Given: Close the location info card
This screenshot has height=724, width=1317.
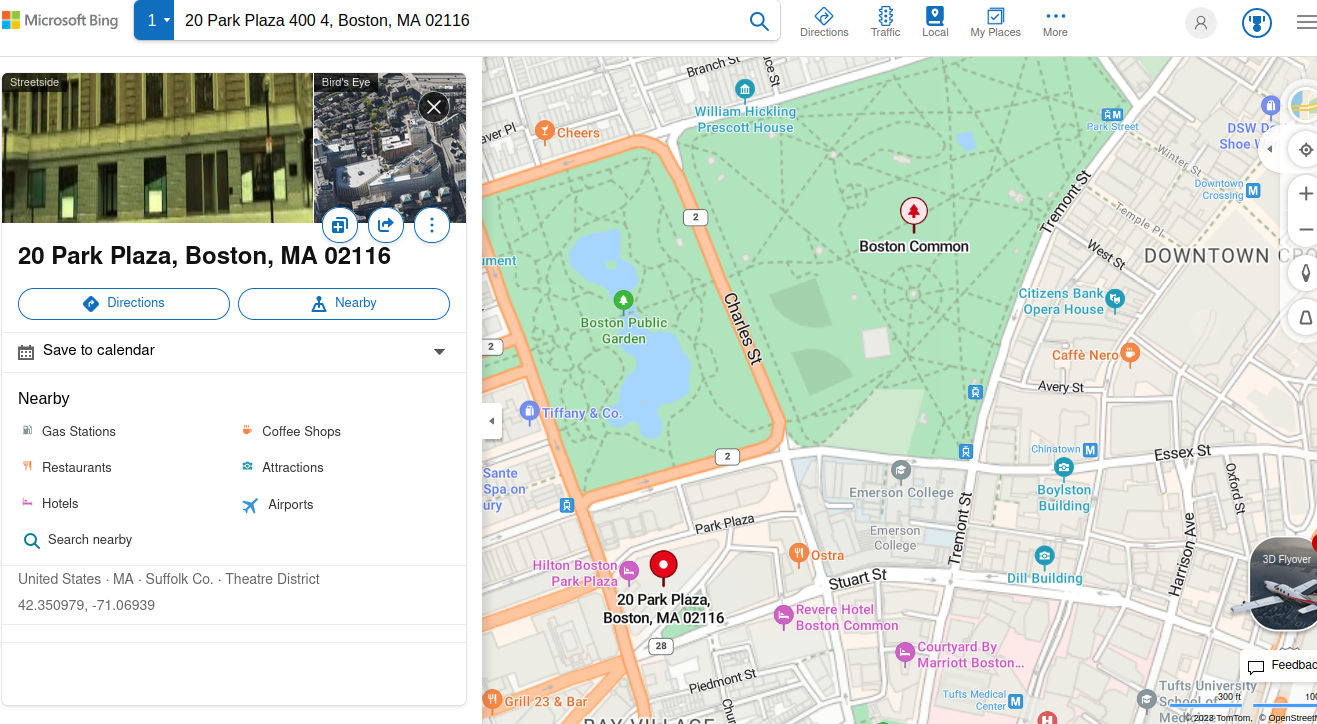Looking at the screenshot, I should (433, 107).
